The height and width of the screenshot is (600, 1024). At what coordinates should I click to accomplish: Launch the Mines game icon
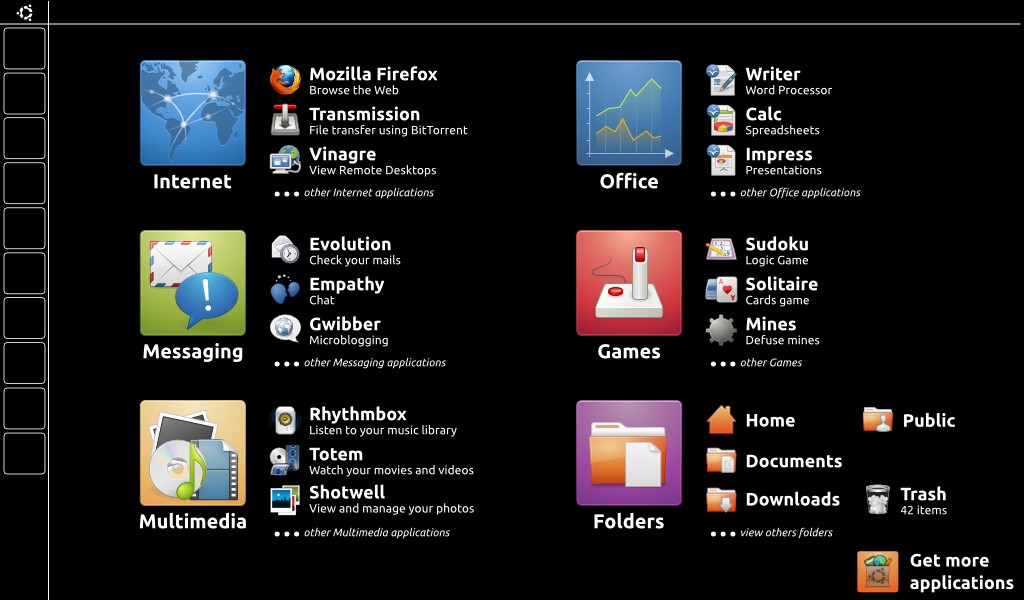721,330
